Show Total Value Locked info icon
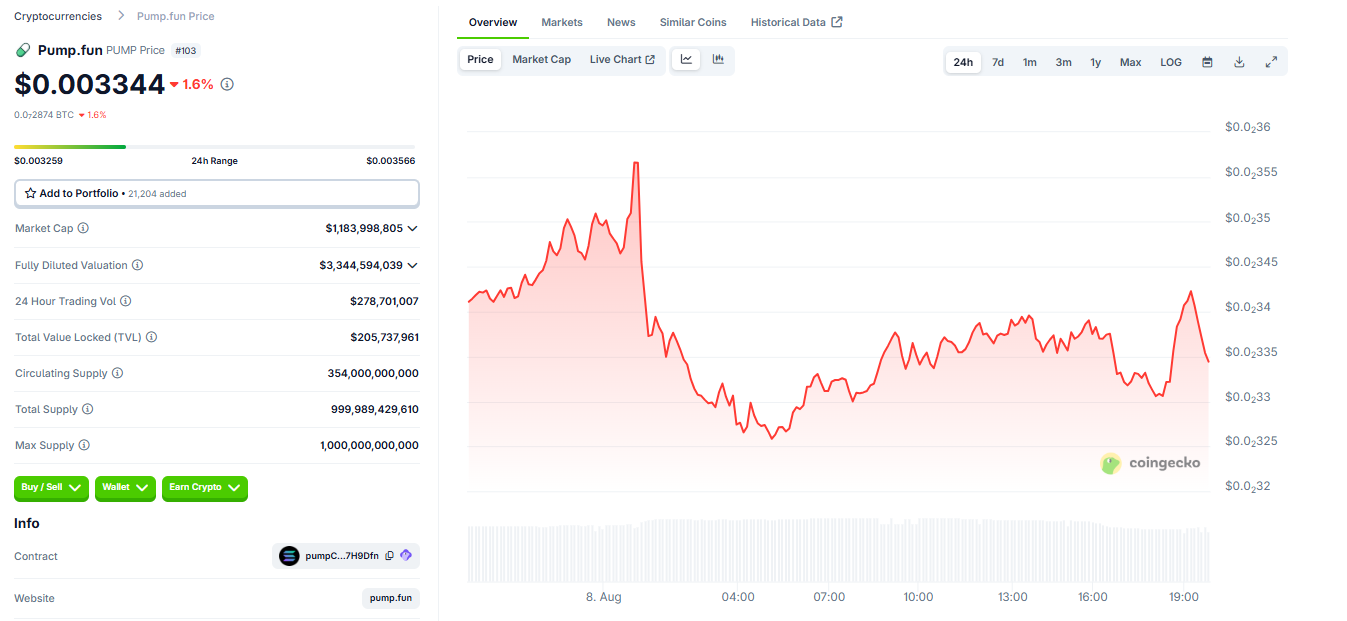 click(152, 337)
